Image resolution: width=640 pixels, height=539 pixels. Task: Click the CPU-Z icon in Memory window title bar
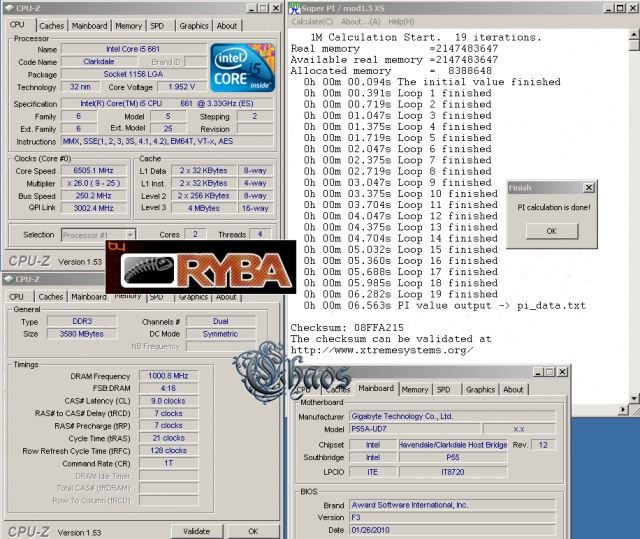9,279
